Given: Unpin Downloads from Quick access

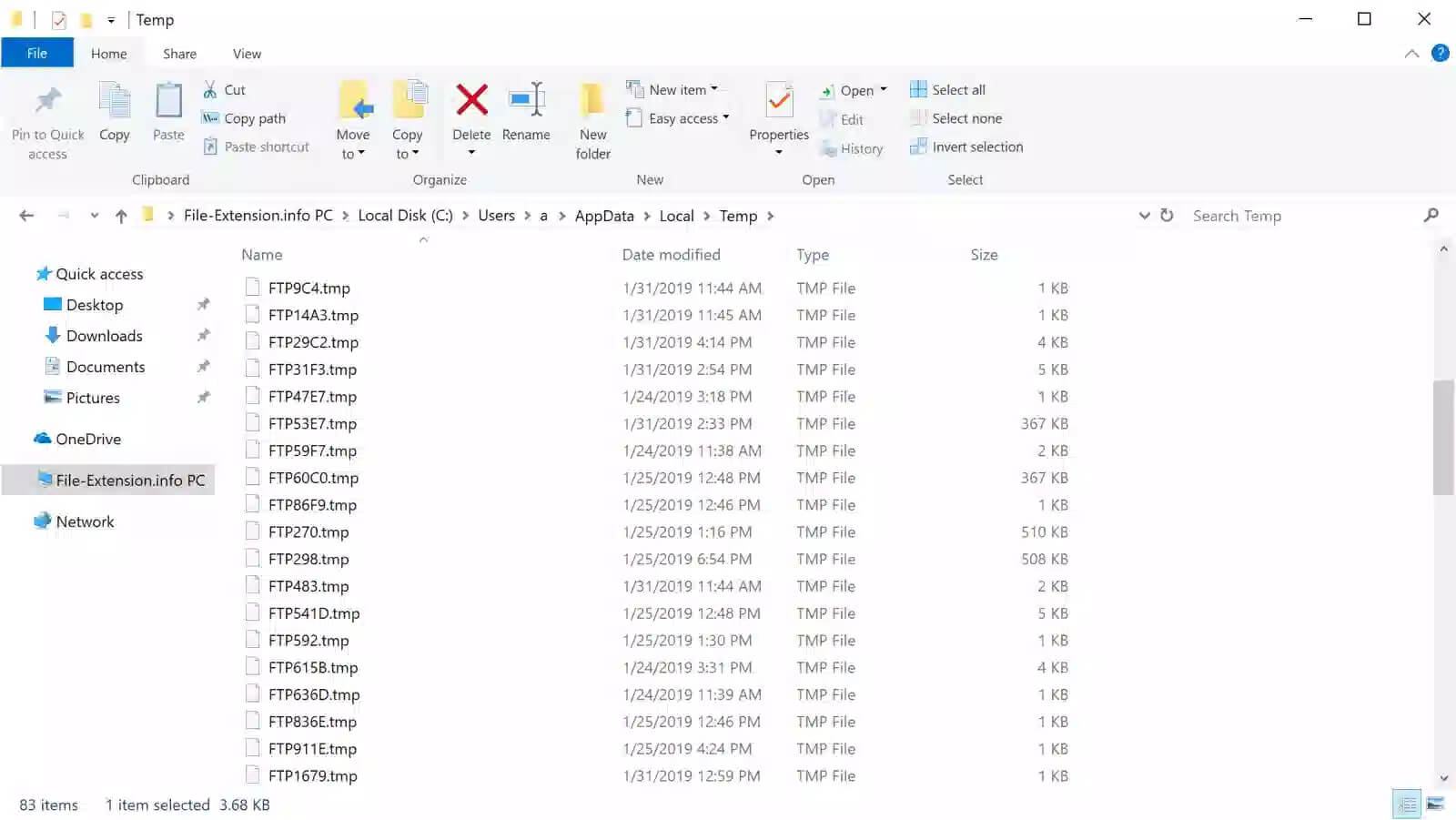Looking at the screenshot, I should tap(203, 335).
